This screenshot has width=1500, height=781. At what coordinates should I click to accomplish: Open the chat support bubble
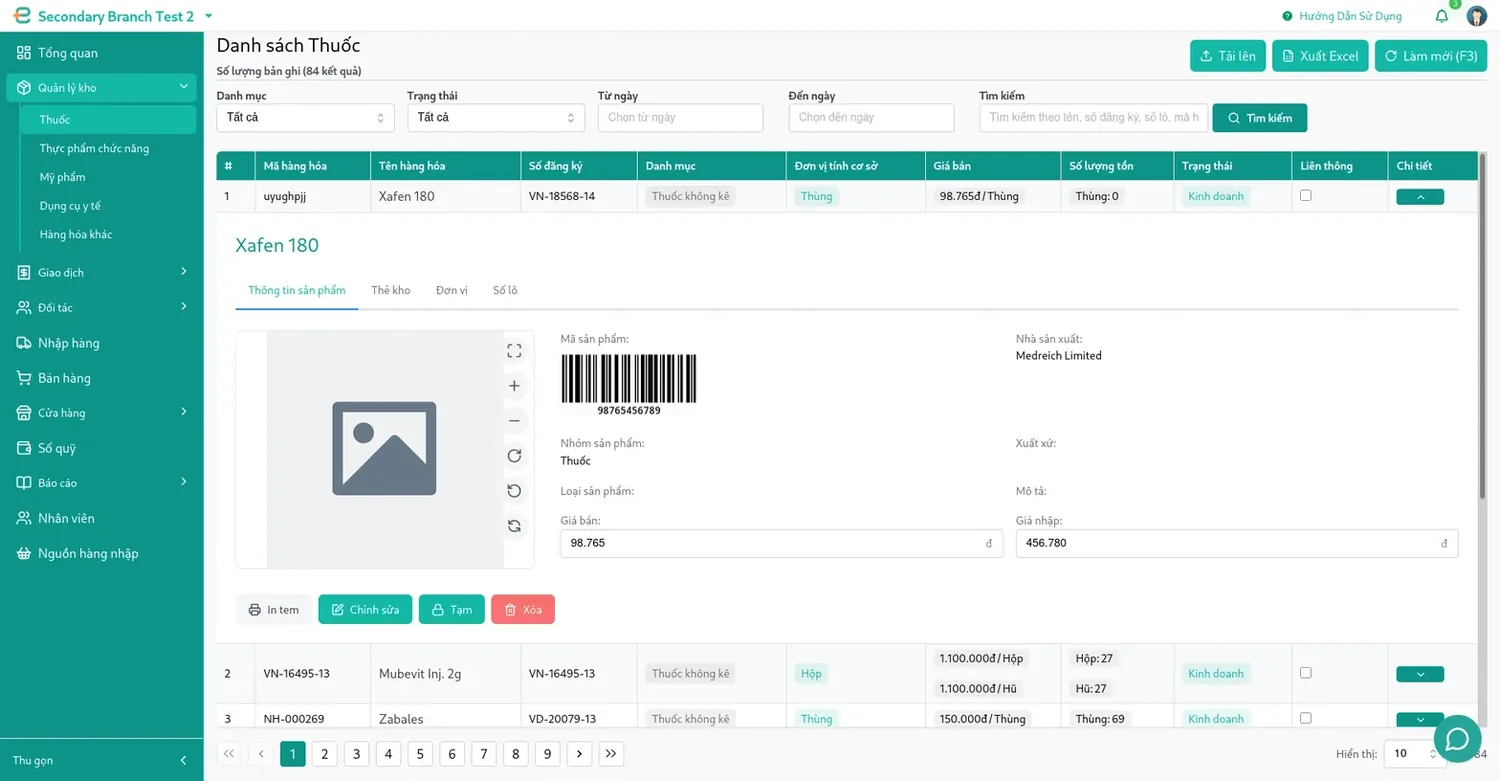[1458, 739]
